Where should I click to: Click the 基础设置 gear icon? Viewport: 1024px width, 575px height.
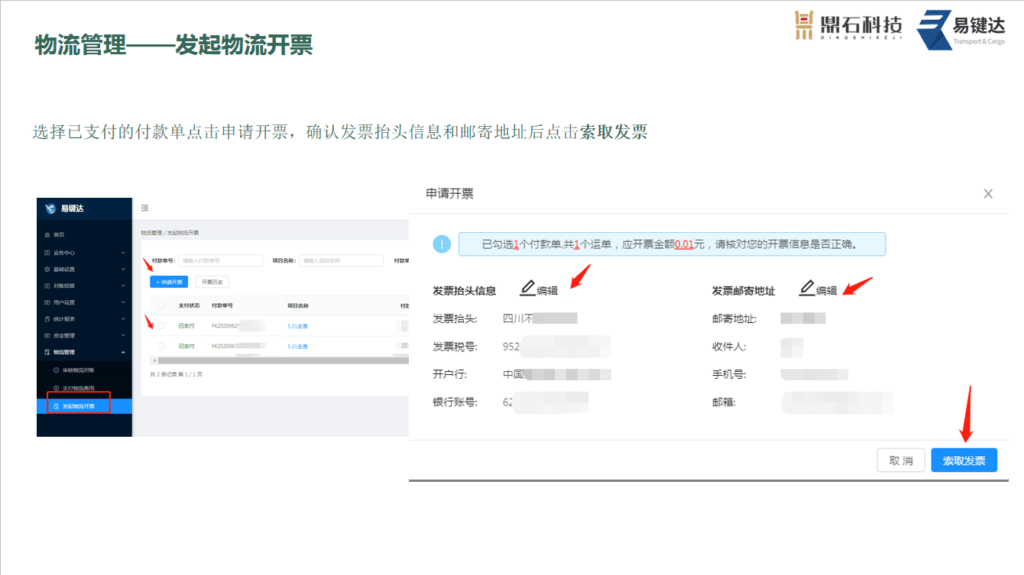[47, 269]
